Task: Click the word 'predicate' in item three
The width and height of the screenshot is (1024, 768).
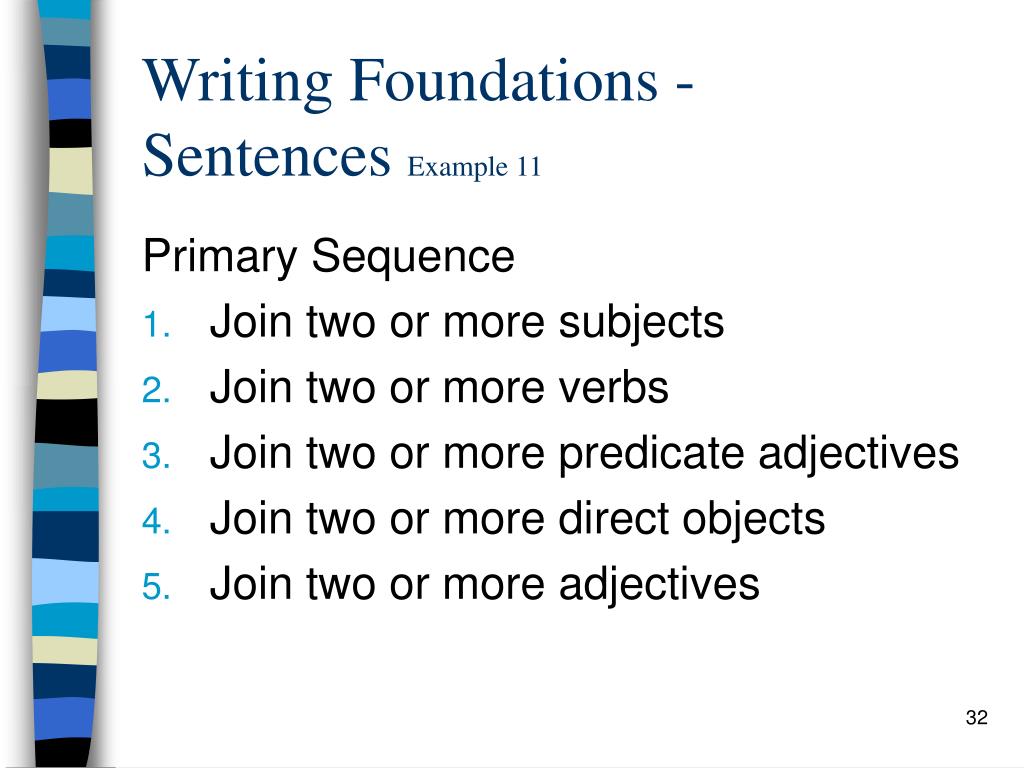Action: pyautogui.click(x=651, y=453)
